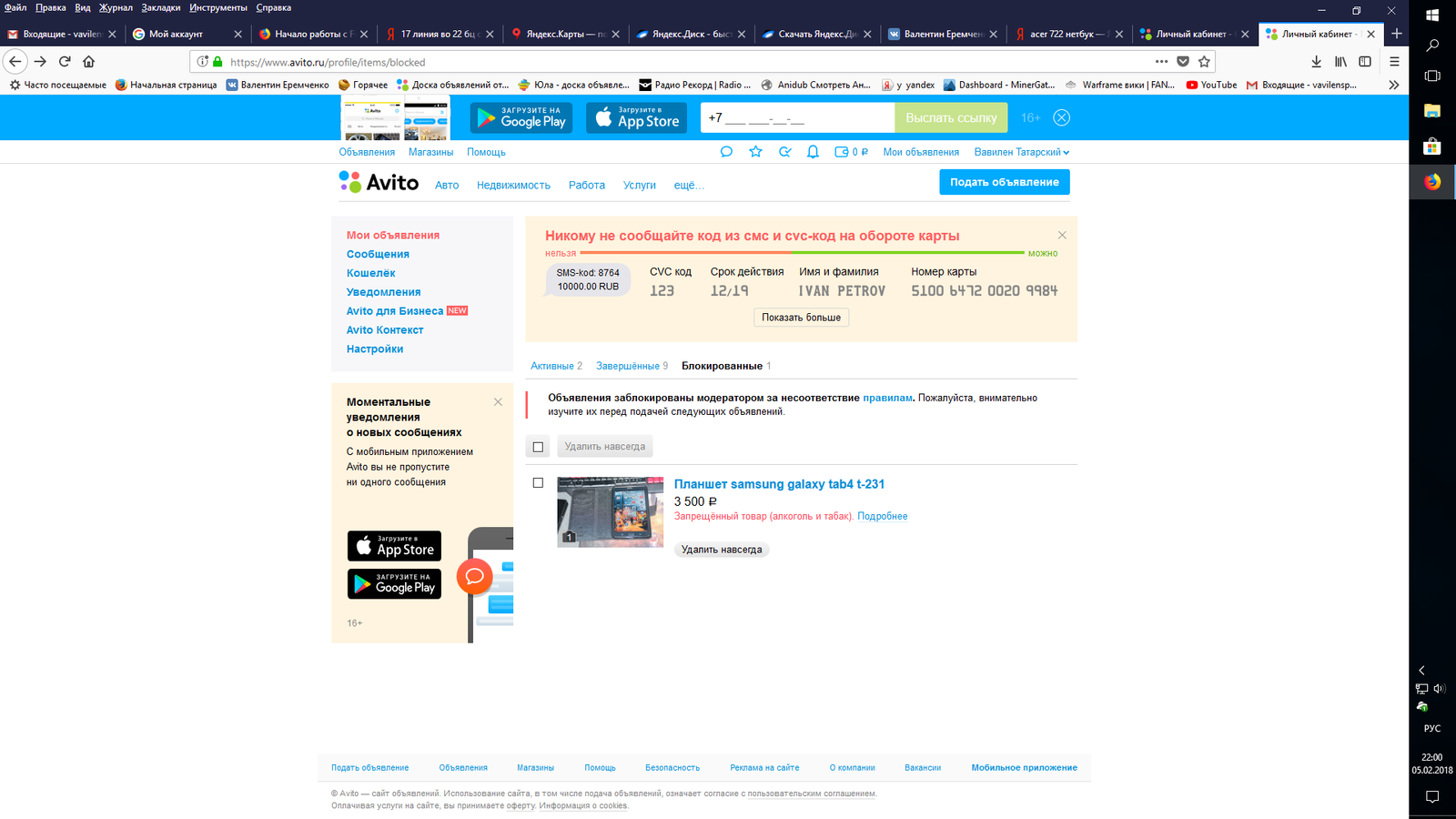1456x819 pixels.
Task: Click the tablet listing thumbnail photo
Action: [x=610, y=512]
